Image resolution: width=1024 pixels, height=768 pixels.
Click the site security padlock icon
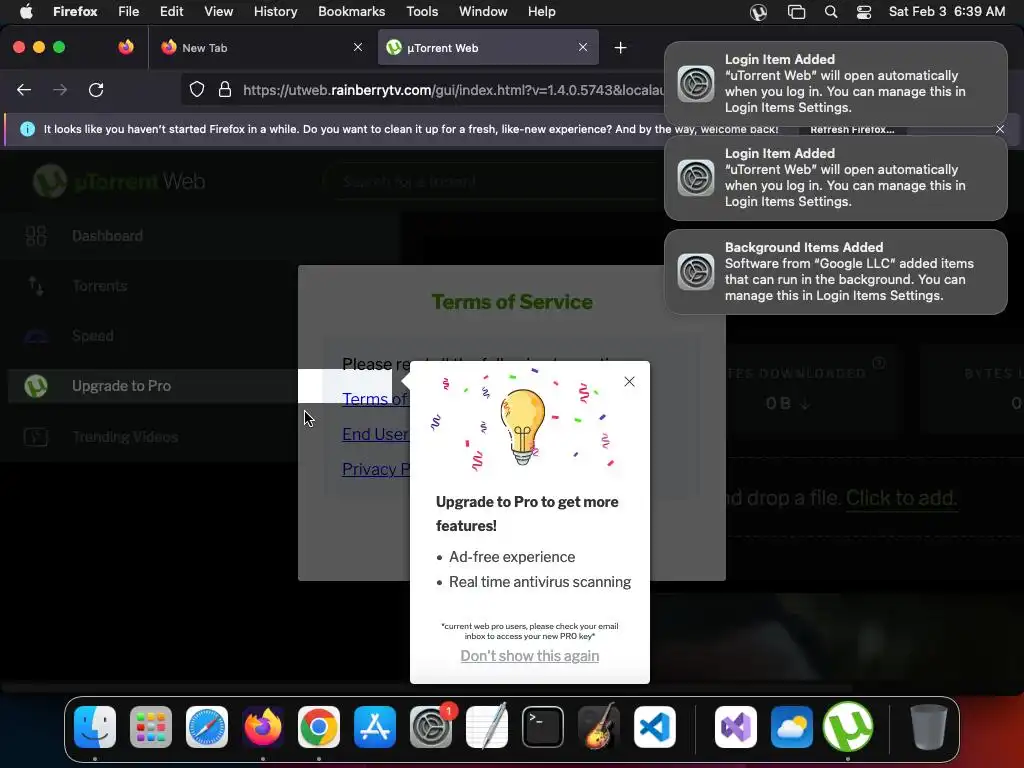click(x=225, y=89)
